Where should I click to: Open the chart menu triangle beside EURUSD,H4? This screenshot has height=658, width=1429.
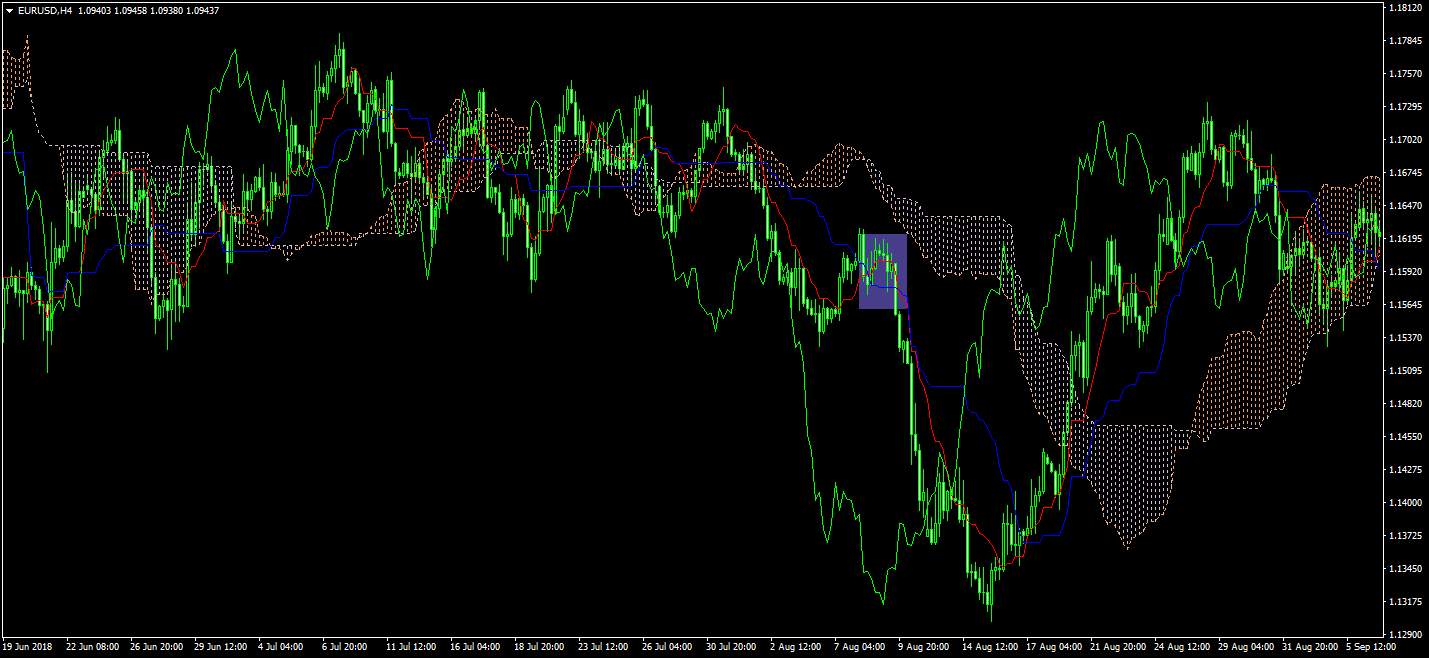click(x=9, y=10)
